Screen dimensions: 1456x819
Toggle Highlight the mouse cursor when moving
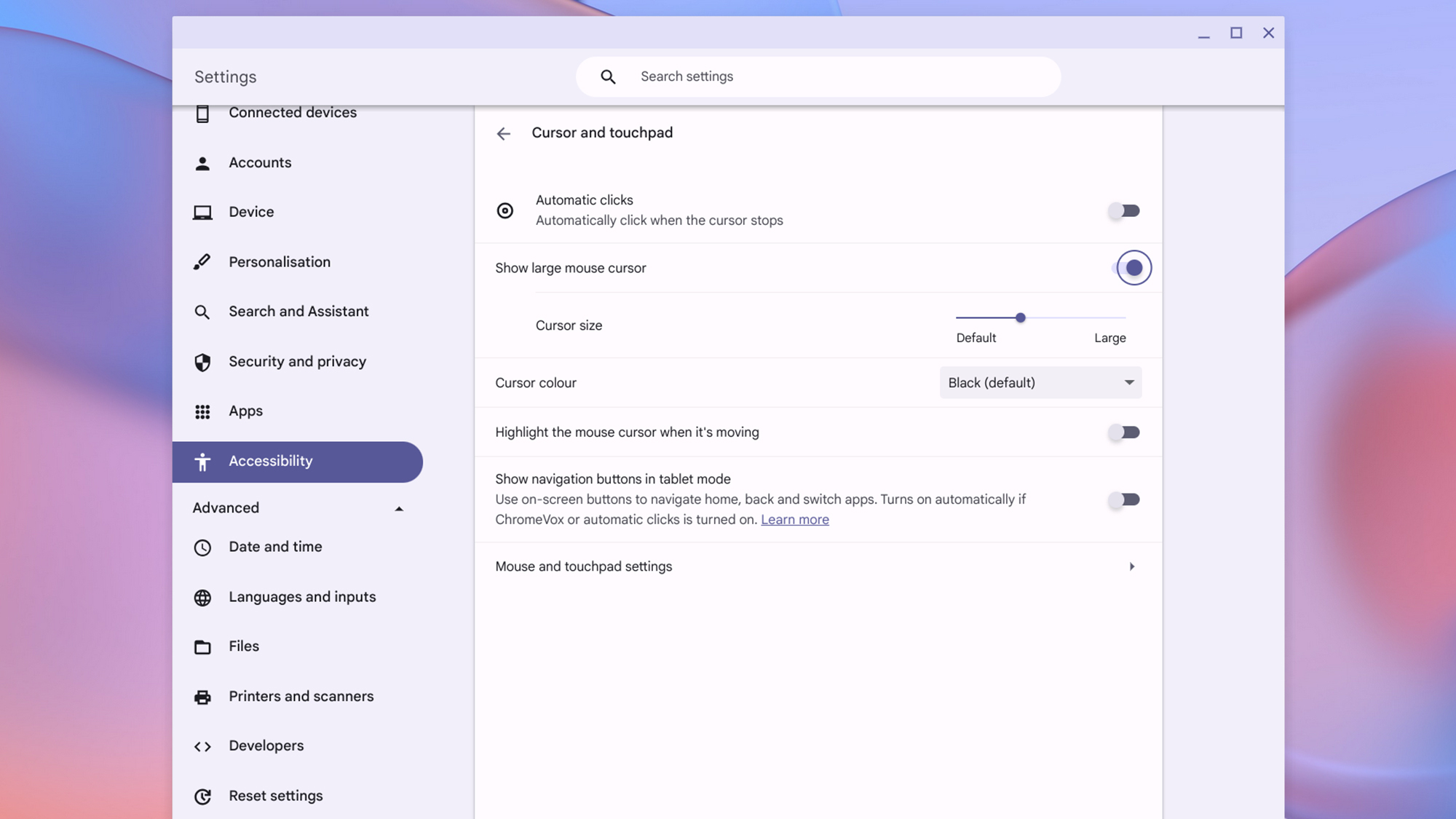click(1124, 432)
